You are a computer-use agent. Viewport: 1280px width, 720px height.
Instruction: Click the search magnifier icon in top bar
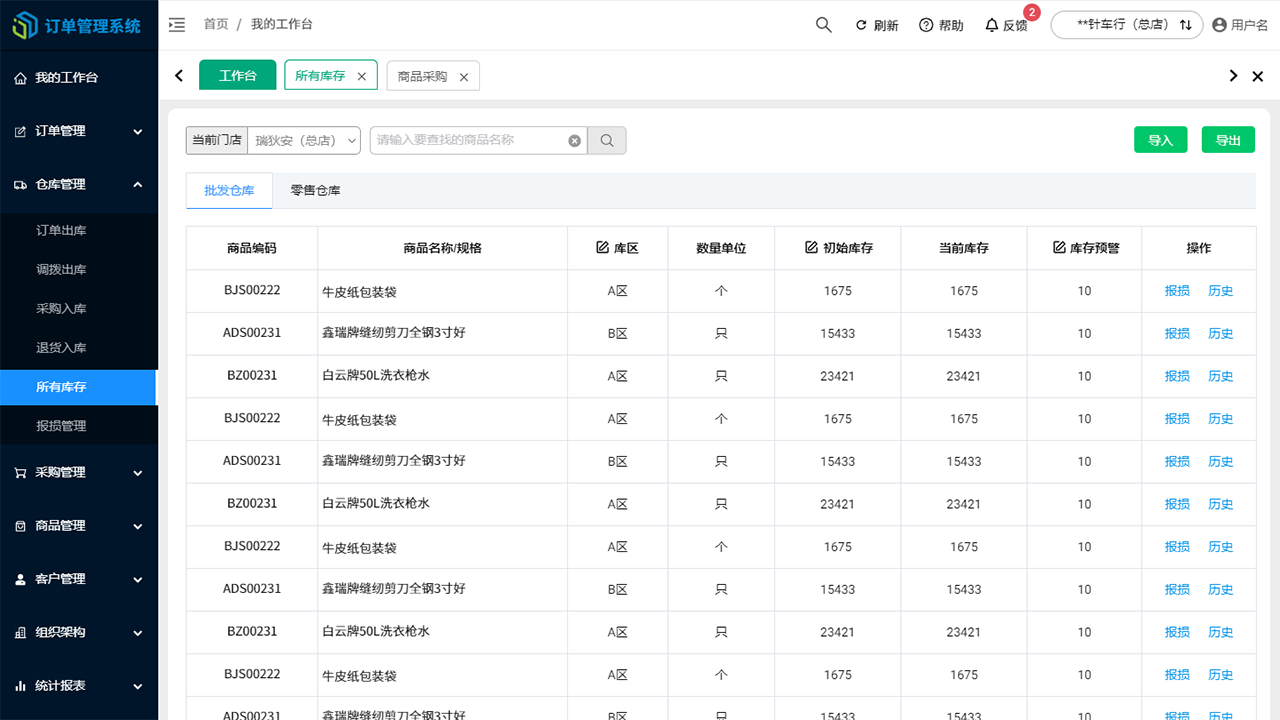tap(823, 24)
